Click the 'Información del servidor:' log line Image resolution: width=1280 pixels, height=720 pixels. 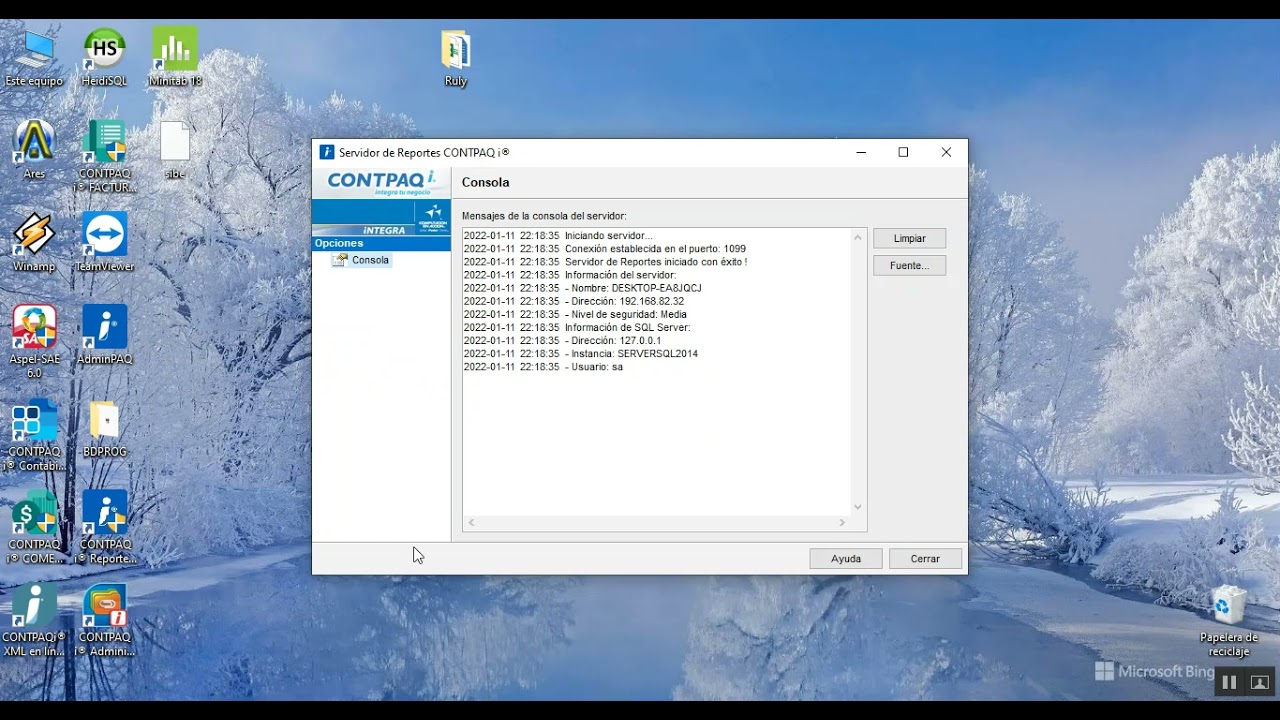pyautogui.click(x=570, y=275)
